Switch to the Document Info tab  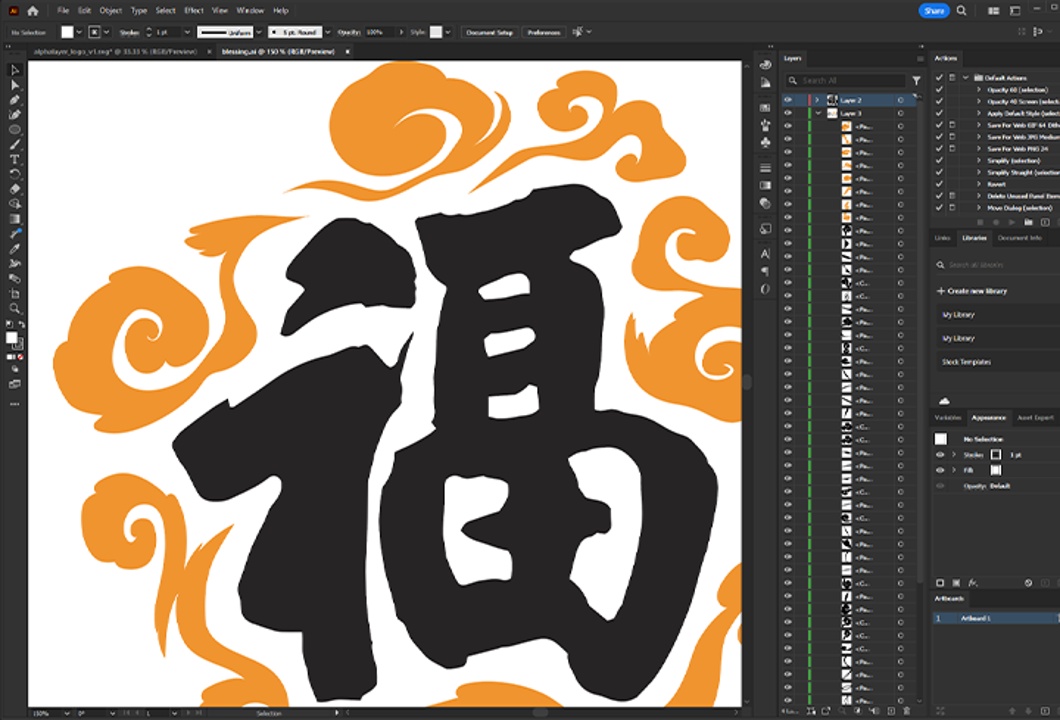[x=1019, y=238]
